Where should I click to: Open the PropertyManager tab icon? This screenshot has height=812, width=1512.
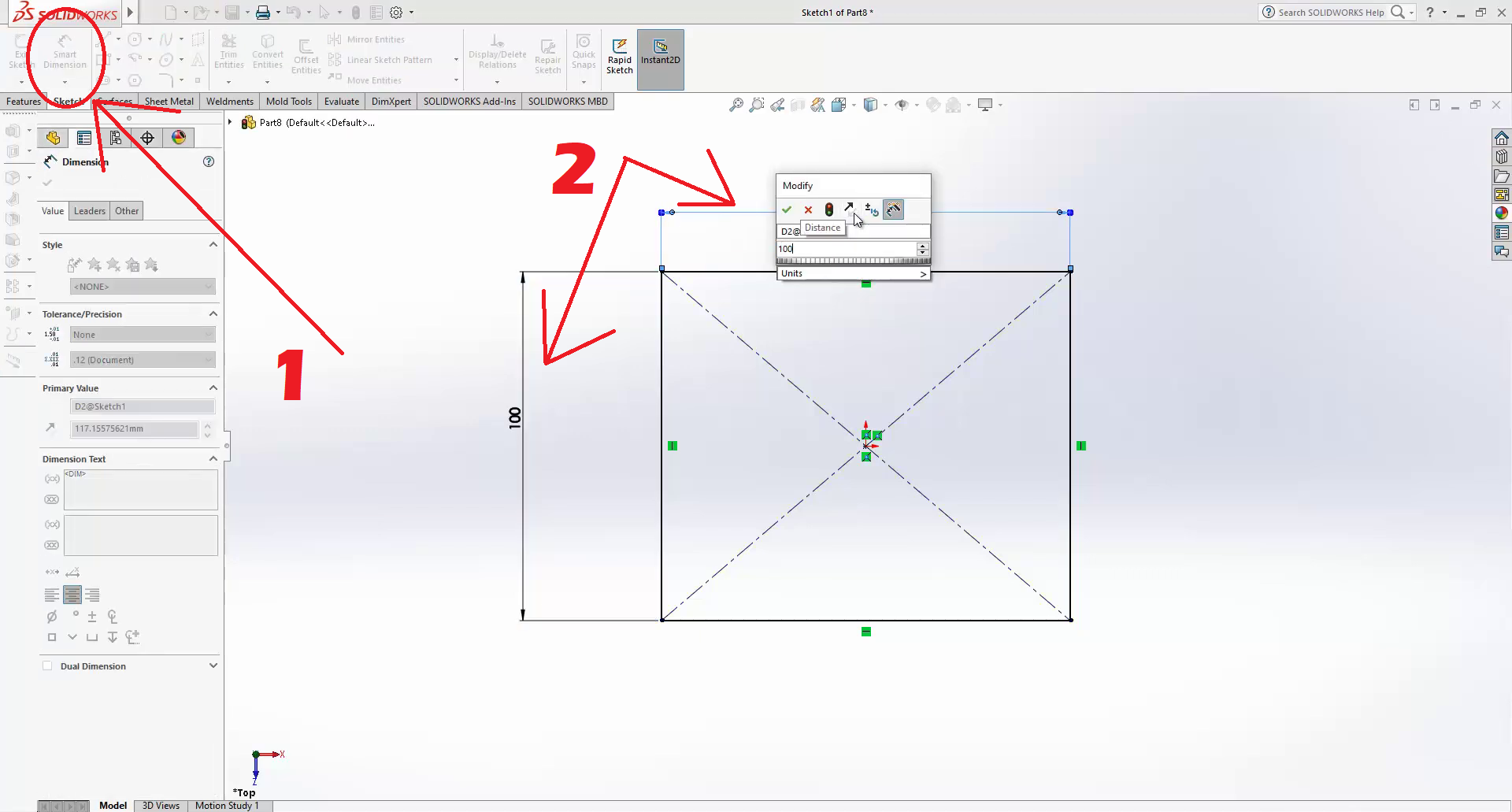point(84,138)
